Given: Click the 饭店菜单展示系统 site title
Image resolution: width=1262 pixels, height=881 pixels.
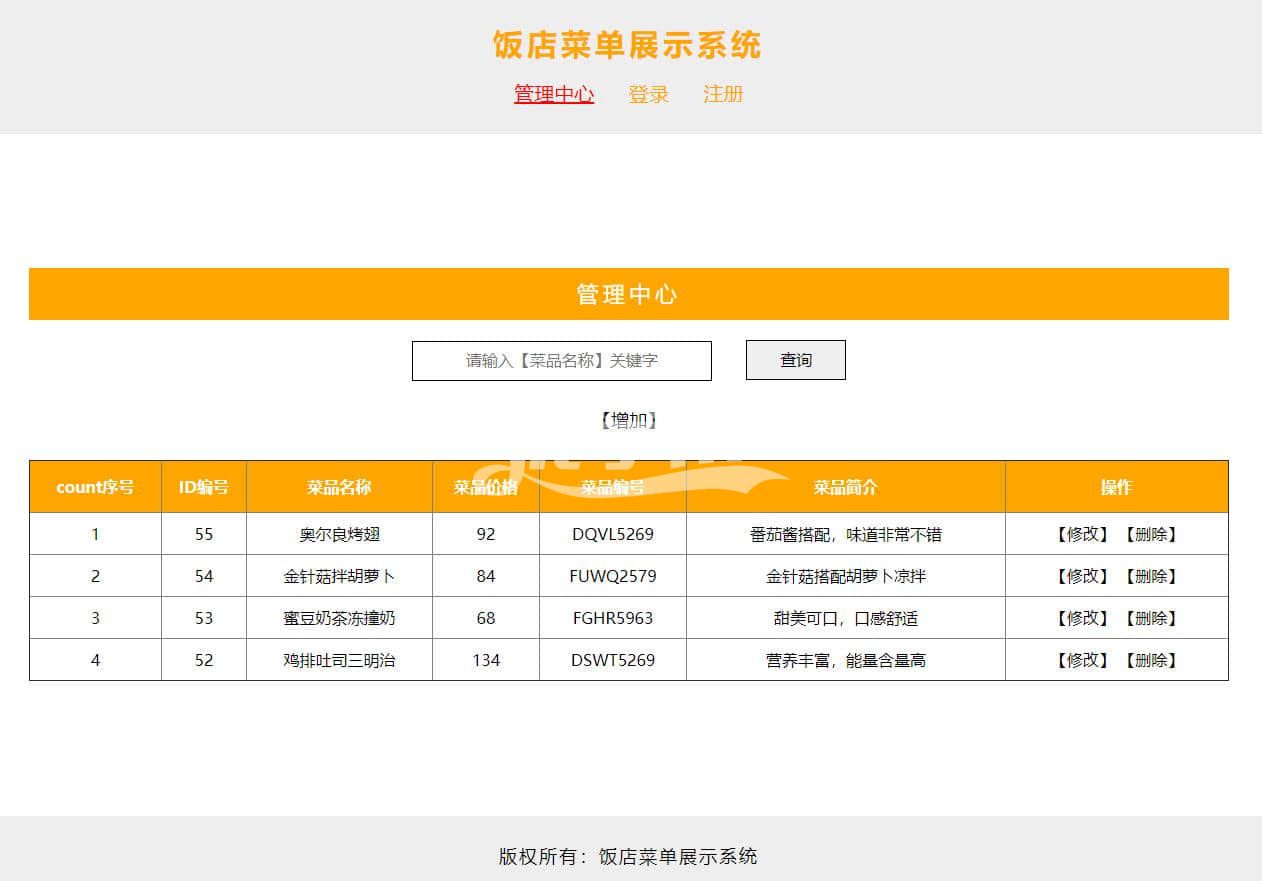Looking at the screenshot, I should click(x=627, y=45).
